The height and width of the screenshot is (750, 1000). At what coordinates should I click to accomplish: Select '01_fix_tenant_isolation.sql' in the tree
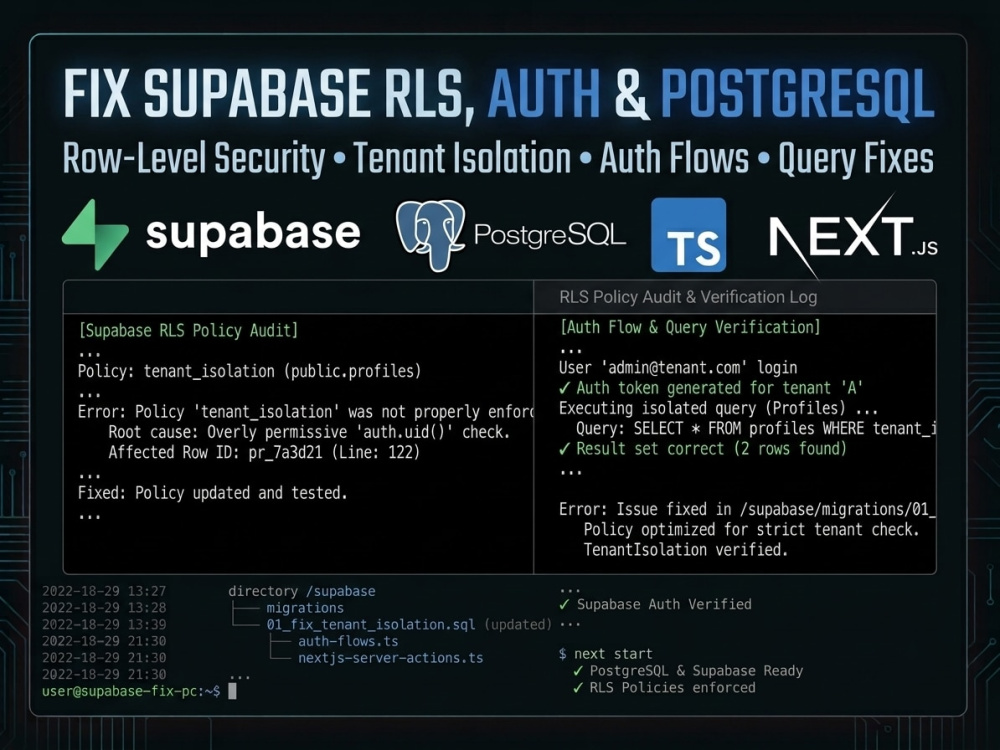click(371, 624)
